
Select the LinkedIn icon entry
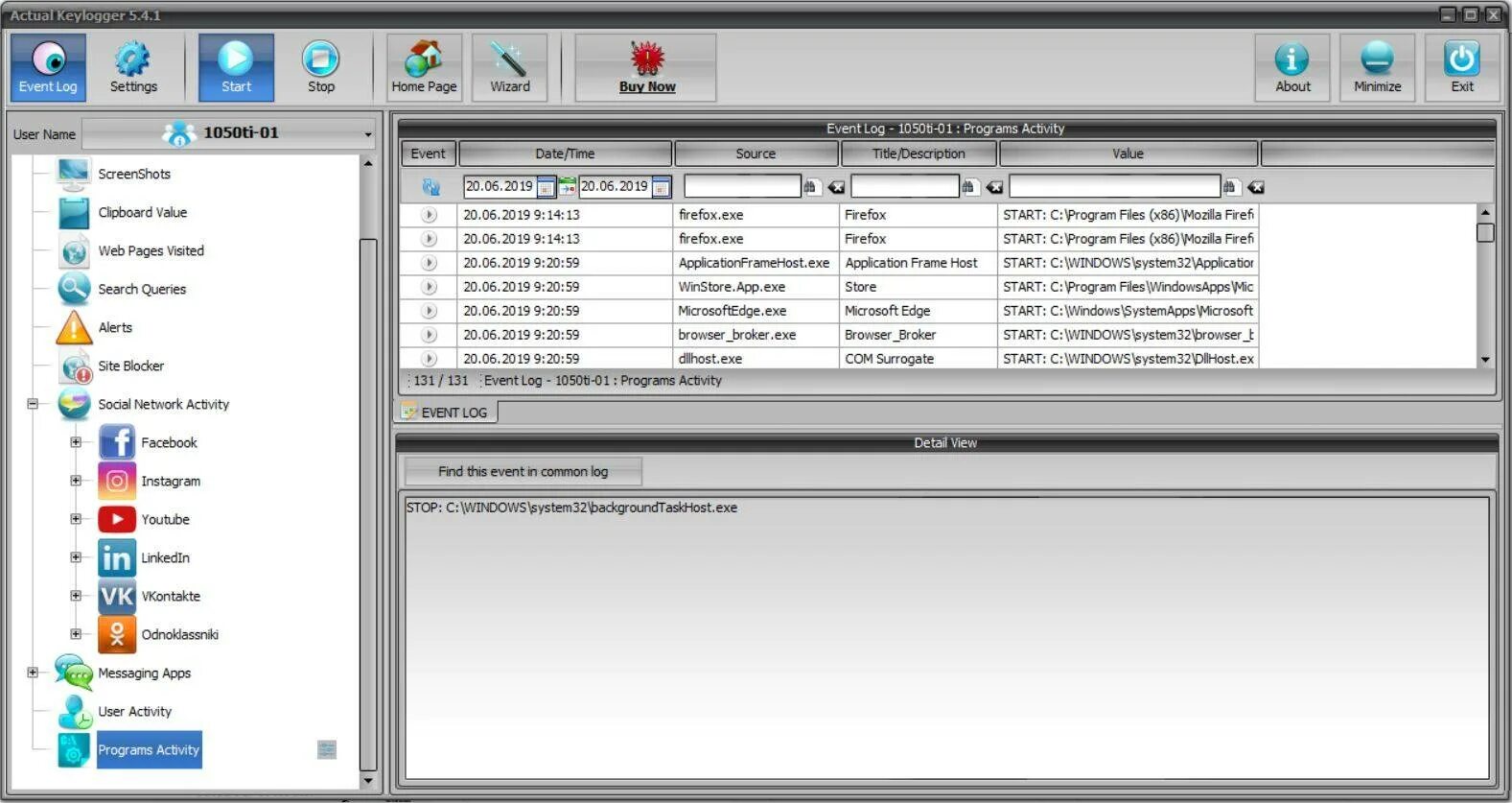[117, 557]
